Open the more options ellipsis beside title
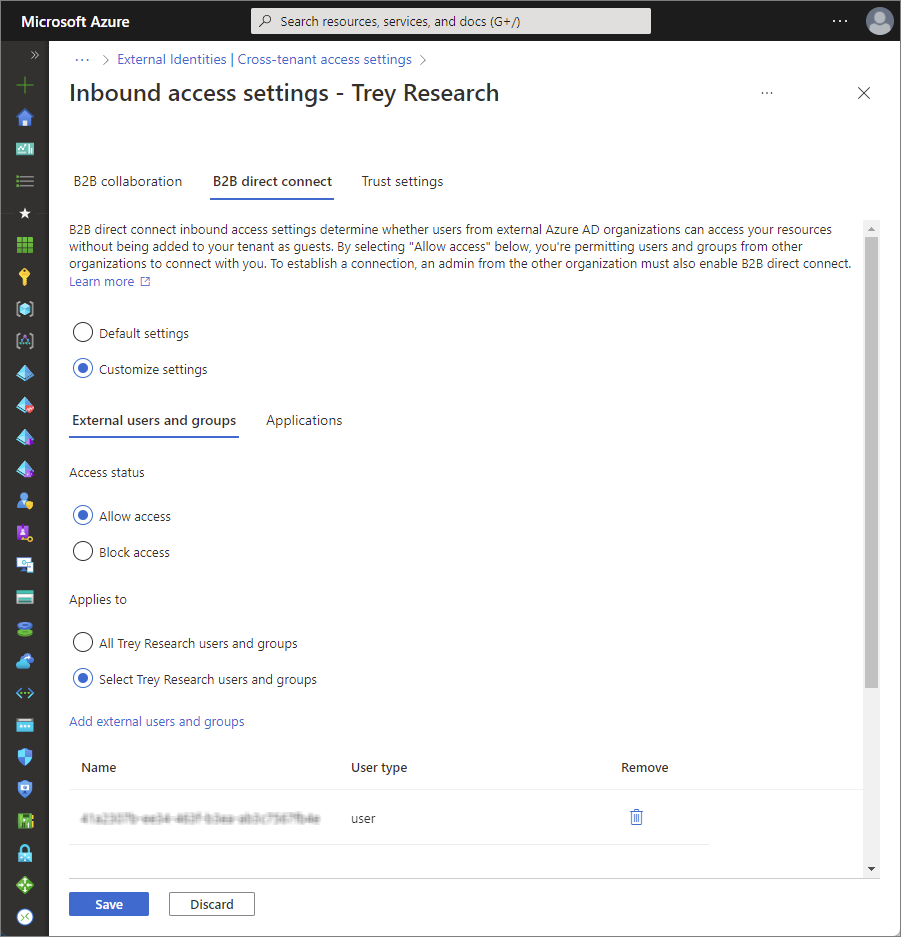Screen dimensions: 901x937 pyautogui.click(x=767, y=93)
